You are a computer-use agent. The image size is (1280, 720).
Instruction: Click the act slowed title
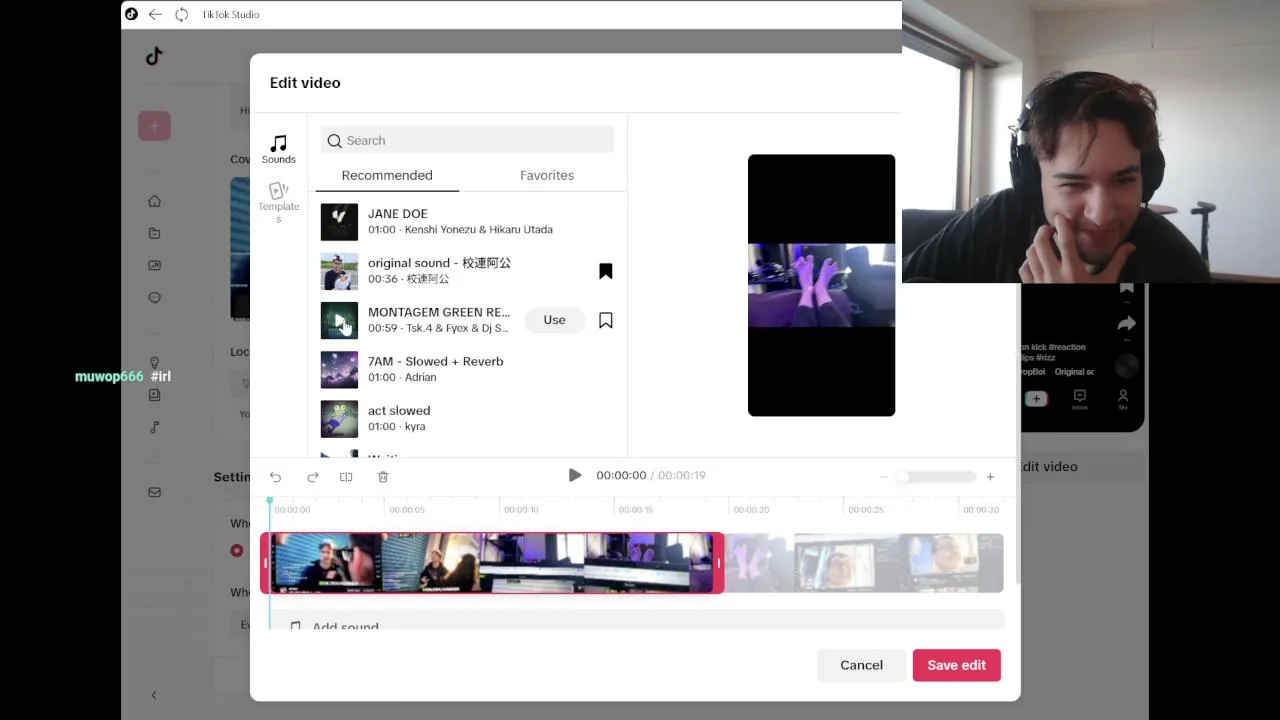tap(399, 410)
